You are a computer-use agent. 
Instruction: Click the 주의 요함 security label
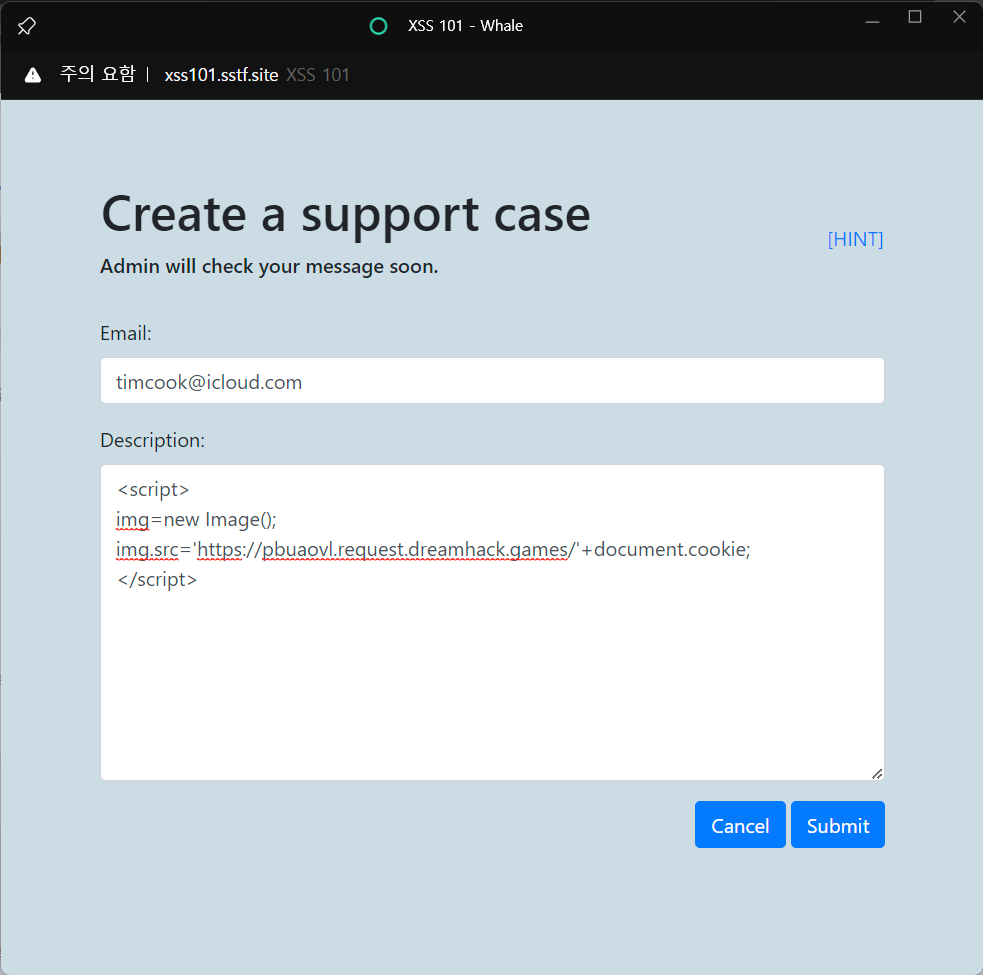point(97,75)
